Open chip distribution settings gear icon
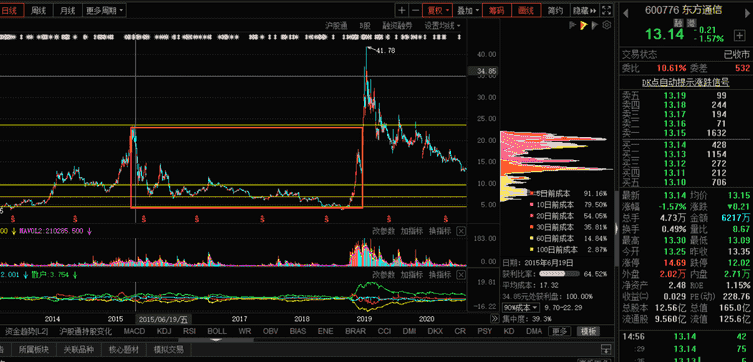753x362 pixels. coord(607,25)
